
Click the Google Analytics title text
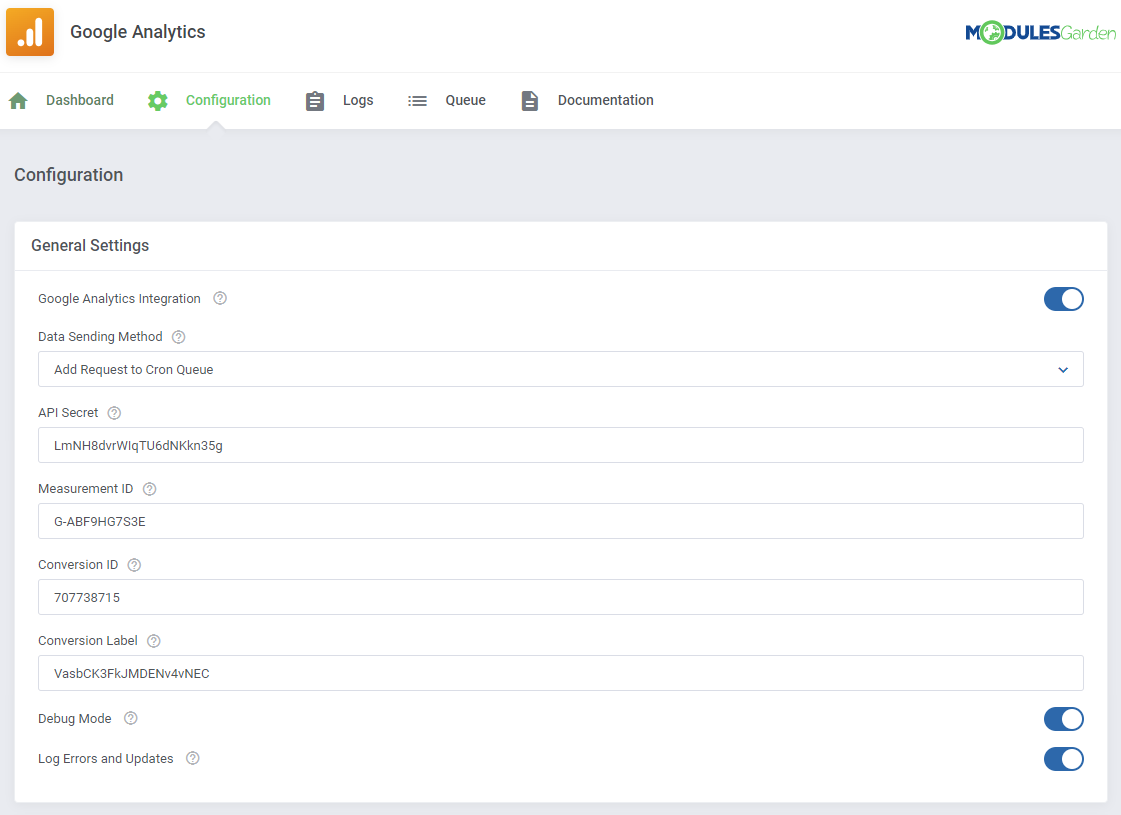(138, 32)
